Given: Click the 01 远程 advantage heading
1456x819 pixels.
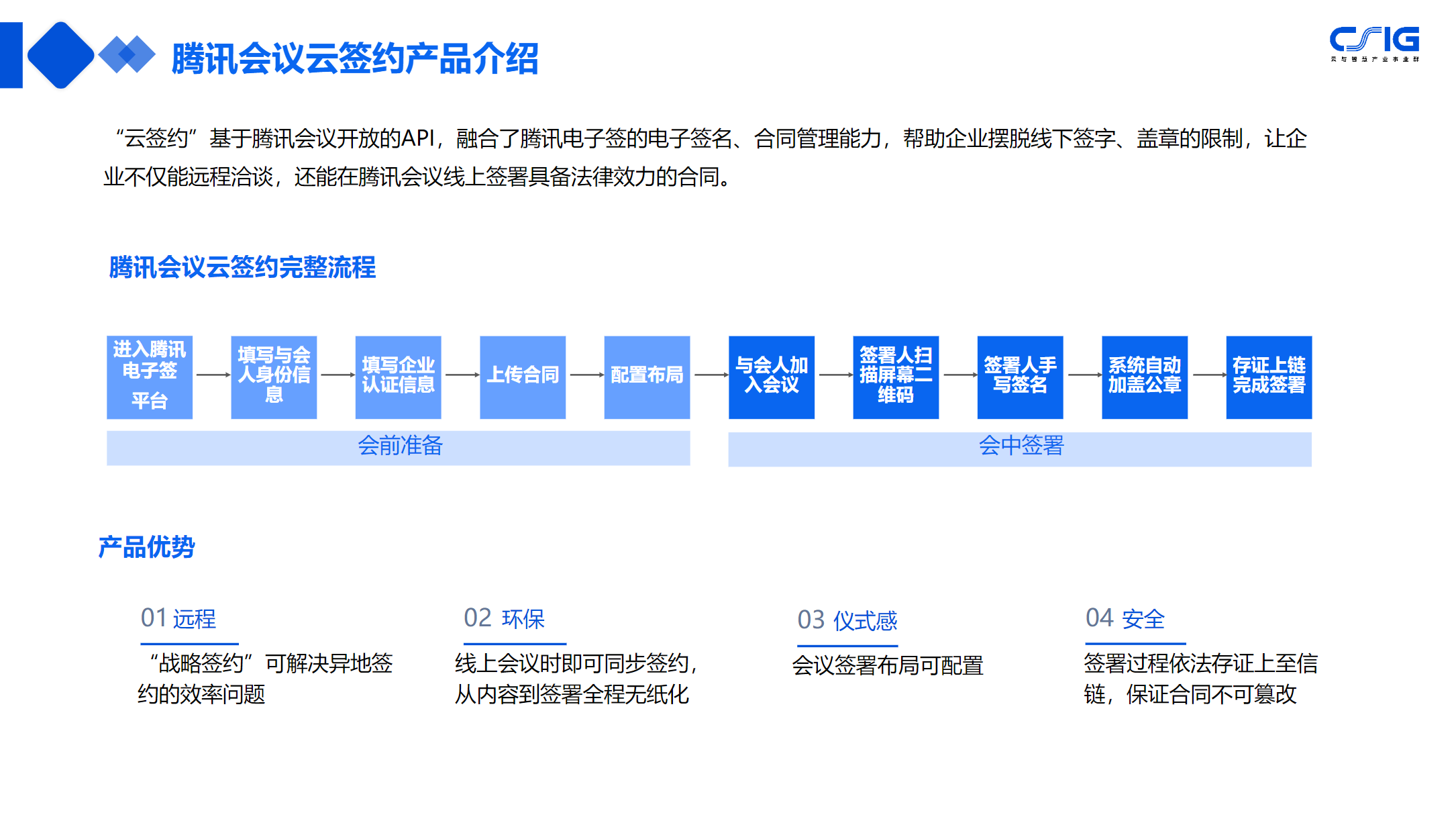Looking at the screenshot, I should pos(178,618).
